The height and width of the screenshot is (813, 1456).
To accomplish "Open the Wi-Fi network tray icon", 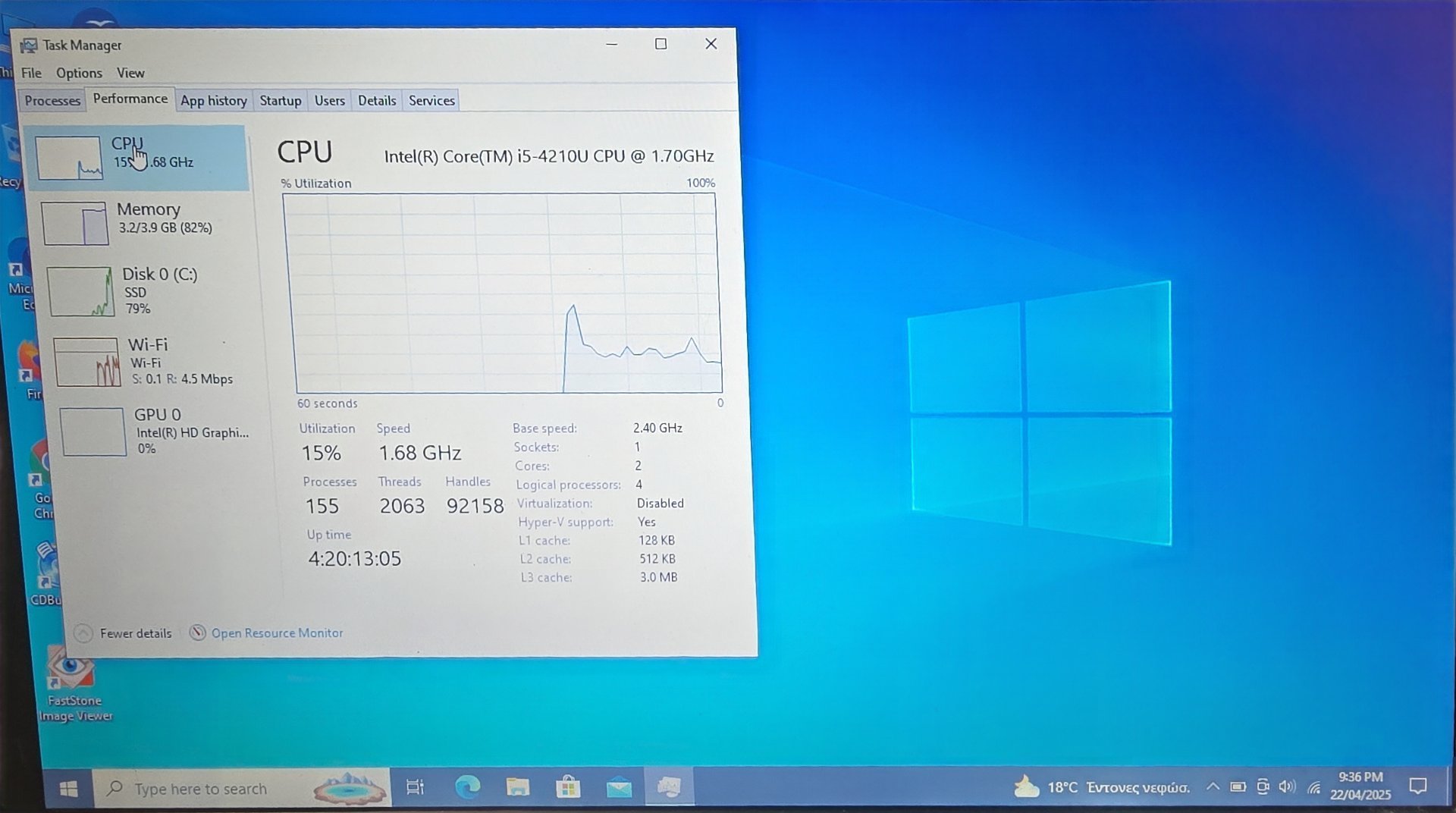I will [1313, 787].
